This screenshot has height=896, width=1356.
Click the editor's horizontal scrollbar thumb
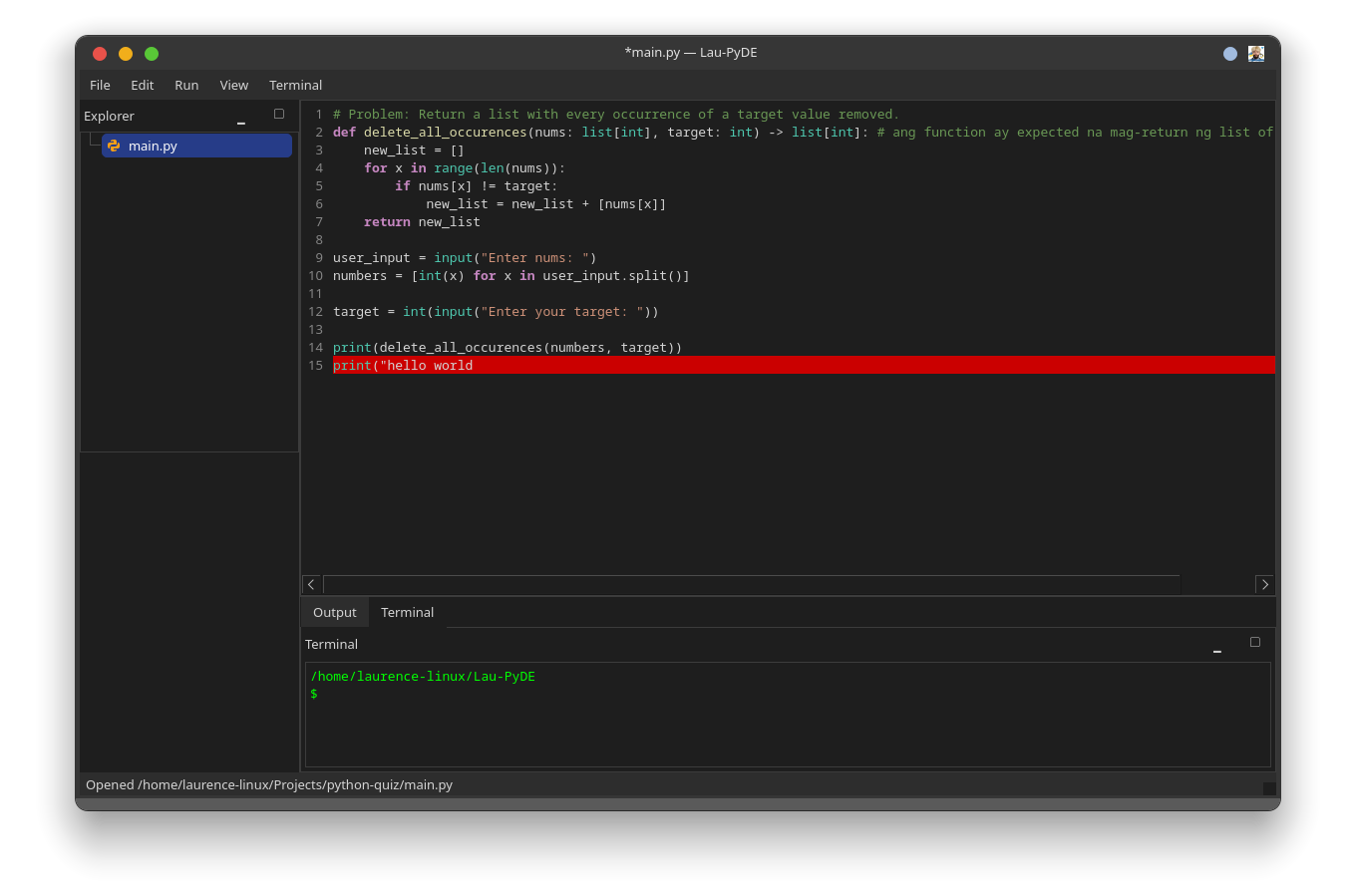752,585
